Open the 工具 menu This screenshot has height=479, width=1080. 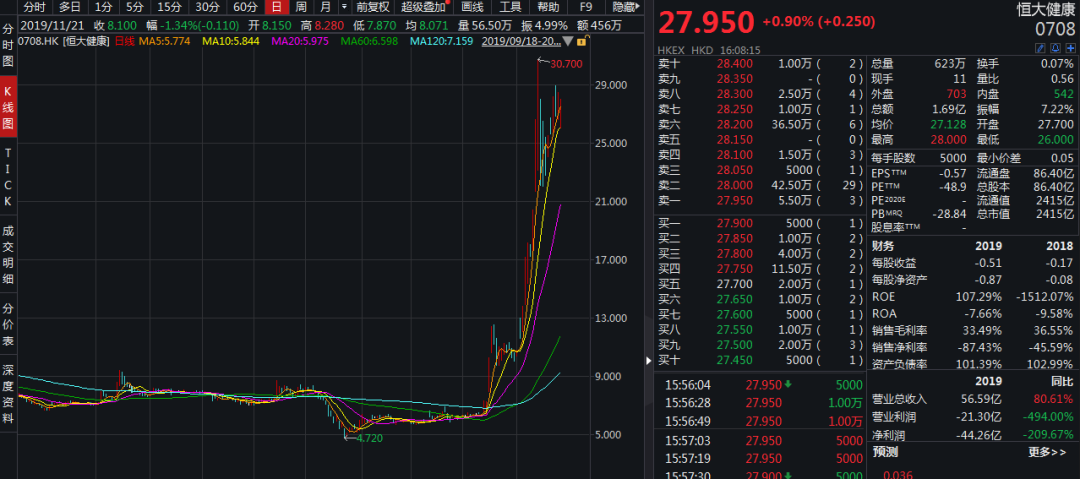point(510,8)
